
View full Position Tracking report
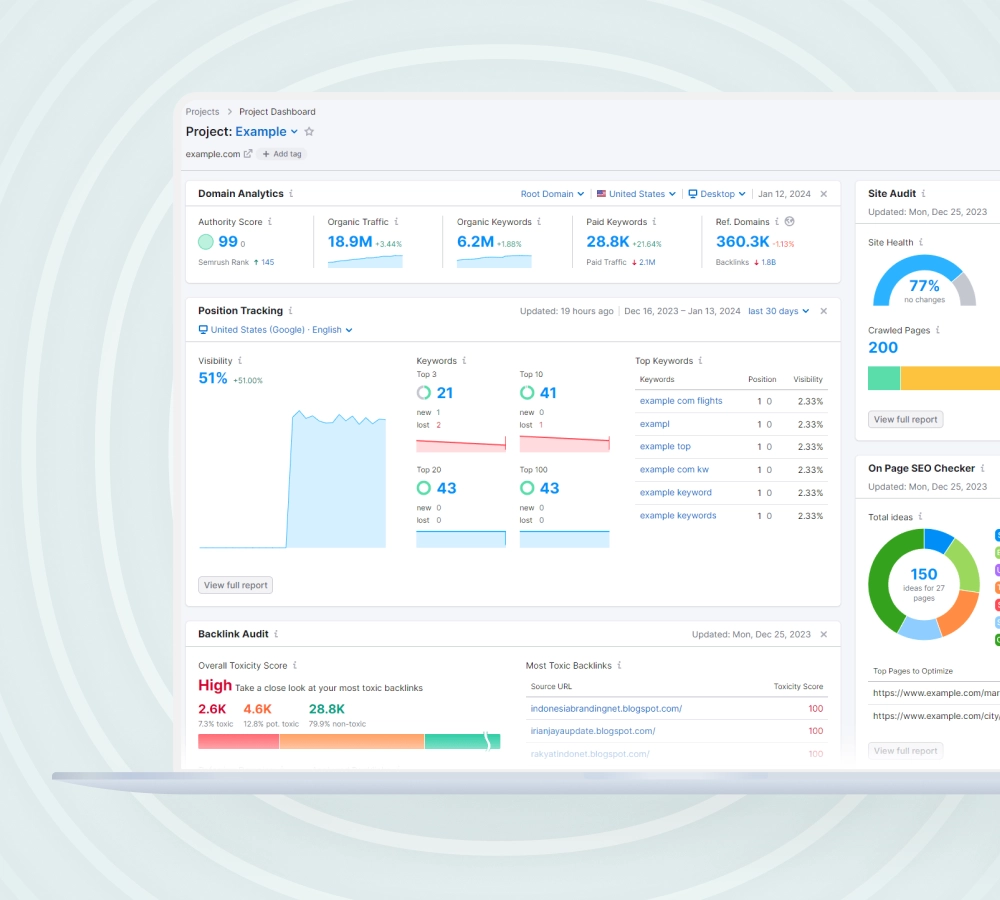[x=235, y=585]
